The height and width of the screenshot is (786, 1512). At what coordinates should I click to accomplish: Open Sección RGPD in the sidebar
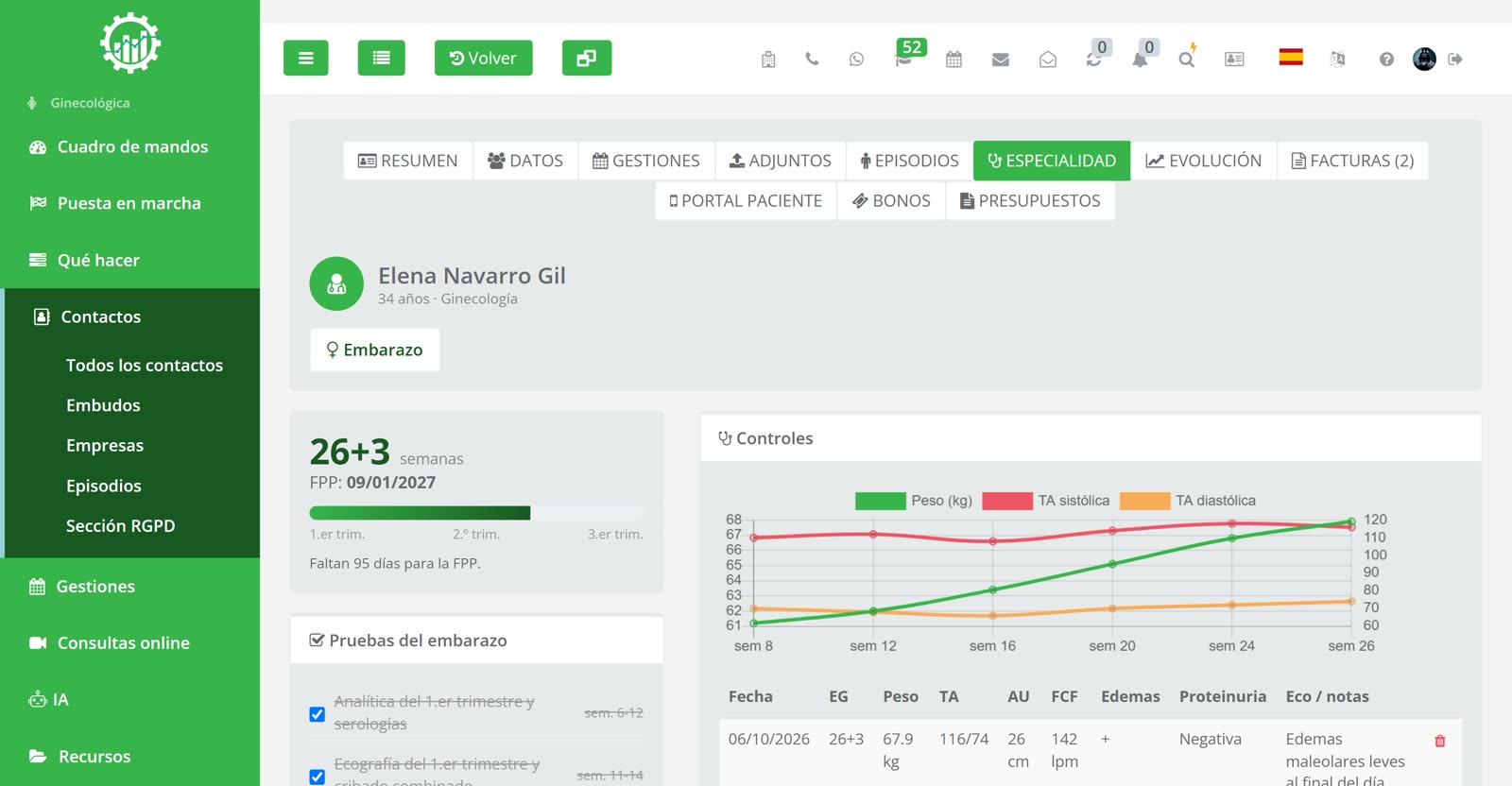coord(121,526)
